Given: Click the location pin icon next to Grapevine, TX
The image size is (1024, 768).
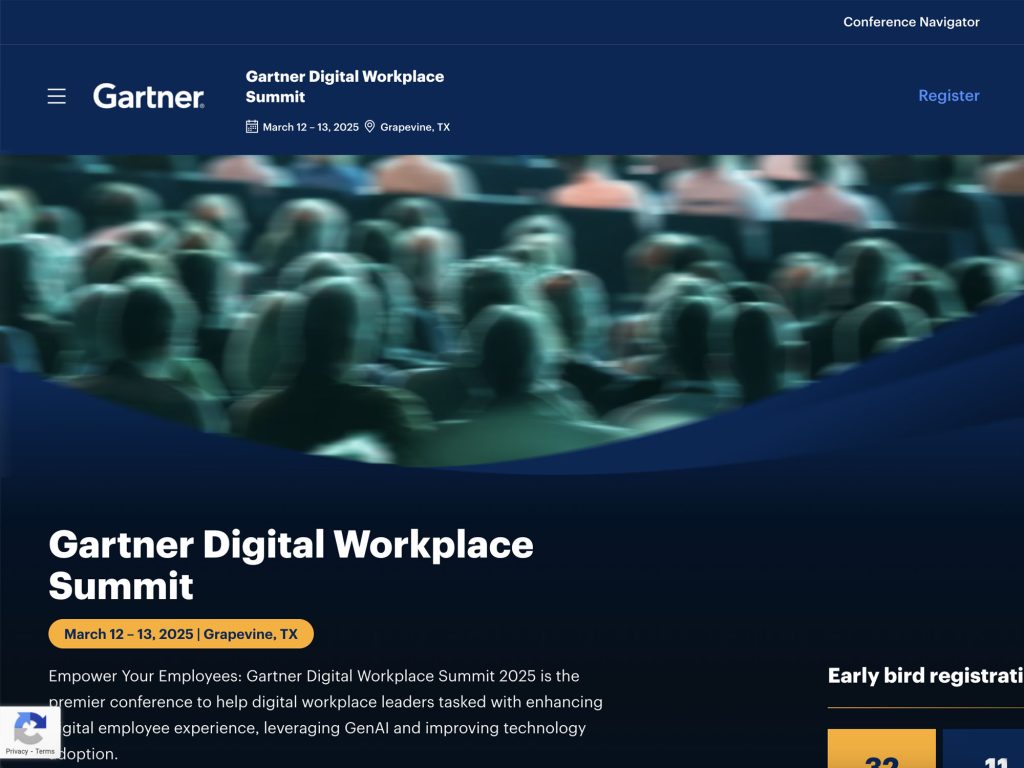Looking at the screenshot, I should coord(370,127).
